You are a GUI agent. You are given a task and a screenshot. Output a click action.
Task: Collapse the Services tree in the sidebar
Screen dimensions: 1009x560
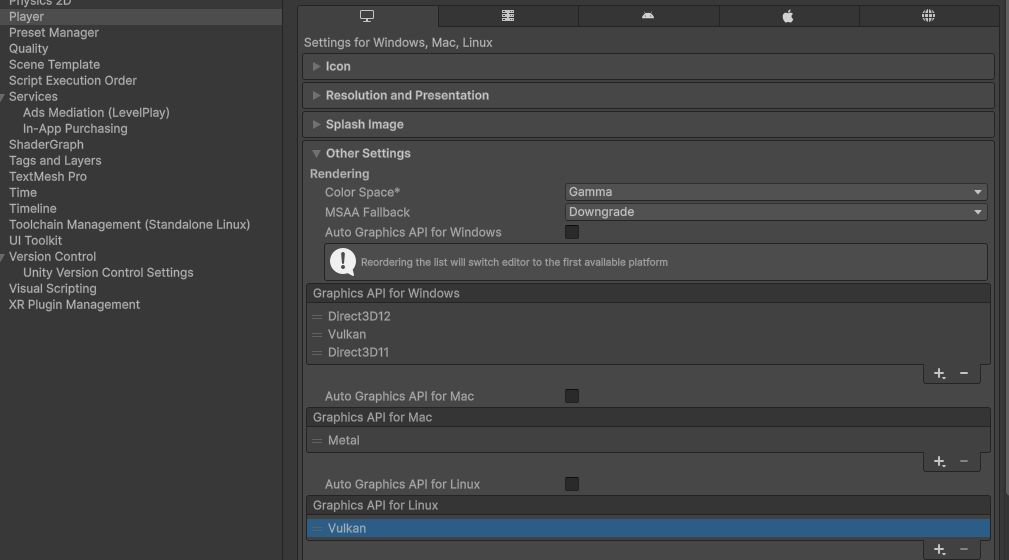pos(3,97)
